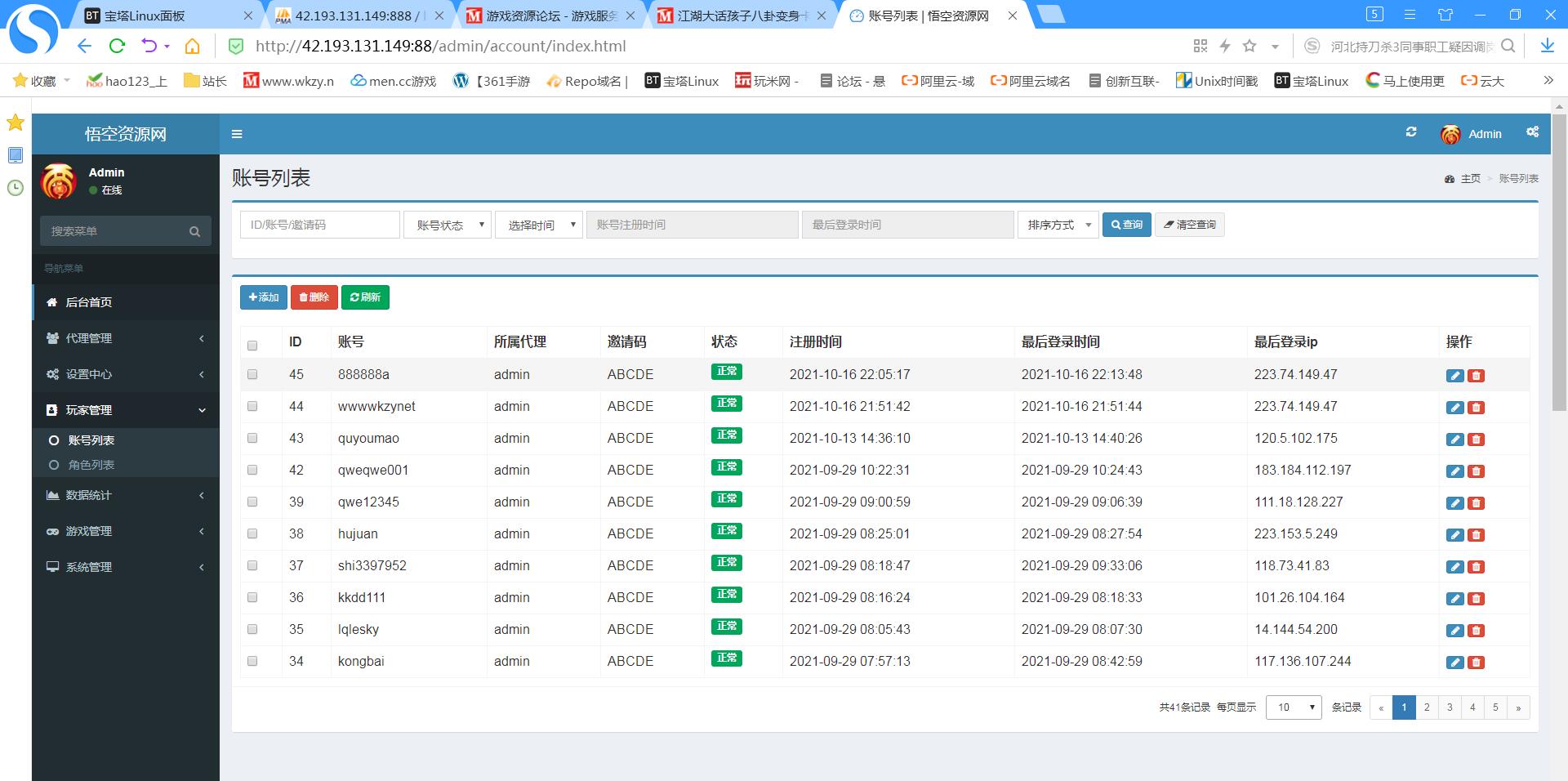Click the ID/账号/邀请码 search input field
Screen dimensions: 1568x781
319,225
